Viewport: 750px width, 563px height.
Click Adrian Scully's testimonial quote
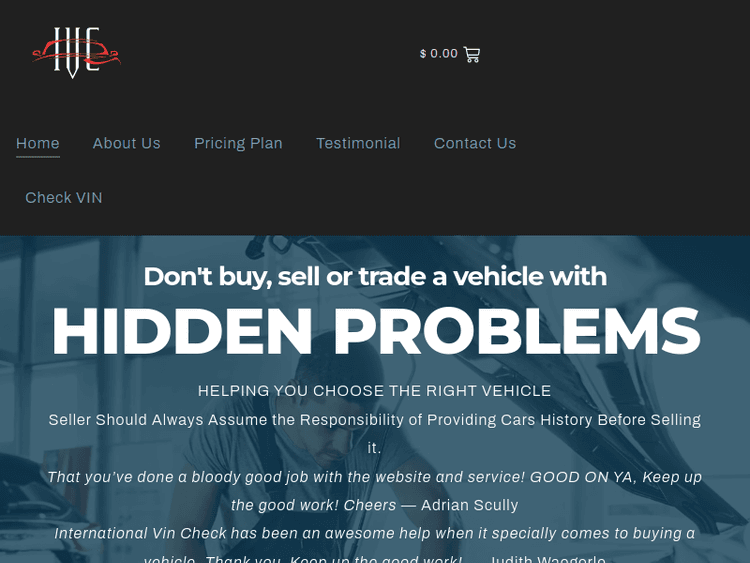(x=375, y=491)
